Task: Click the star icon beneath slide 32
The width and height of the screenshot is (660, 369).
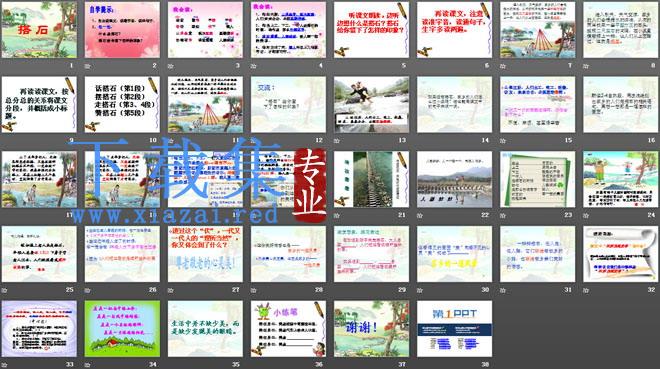Action: coord(586,290)
